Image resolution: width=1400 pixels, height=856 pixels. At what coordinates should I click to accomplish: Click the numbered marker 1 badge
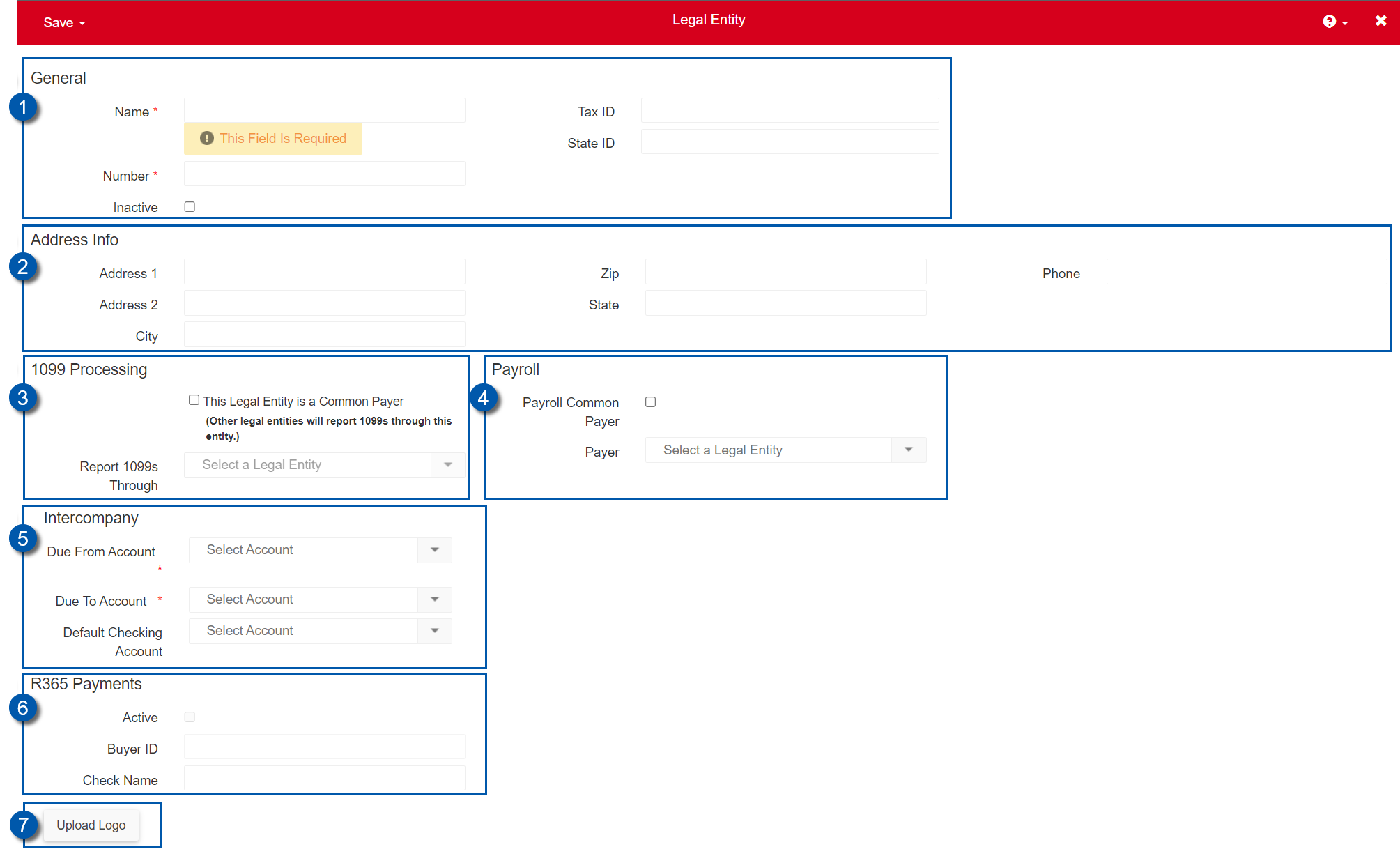23,107
